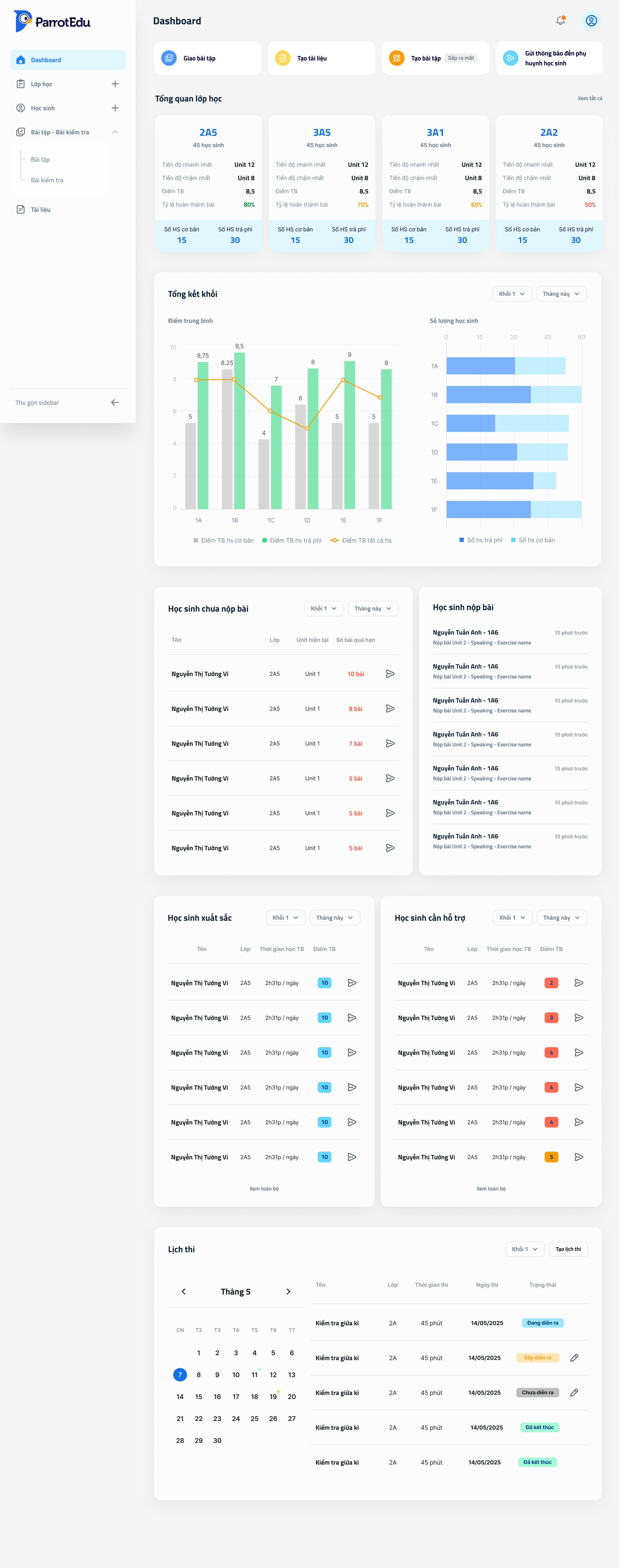Open Khối 1 dropdown in Lịch thi
The image size is (619, 1568).
(525, 1249)
